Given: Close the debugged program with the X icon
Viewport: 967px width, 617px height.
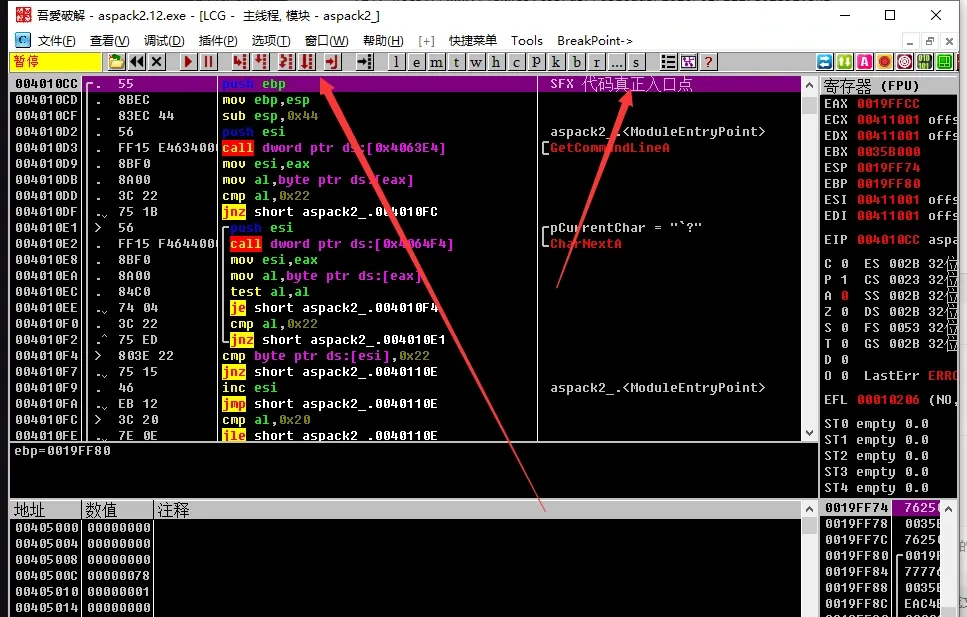Looking at the screenshot, I should point(157,62).
